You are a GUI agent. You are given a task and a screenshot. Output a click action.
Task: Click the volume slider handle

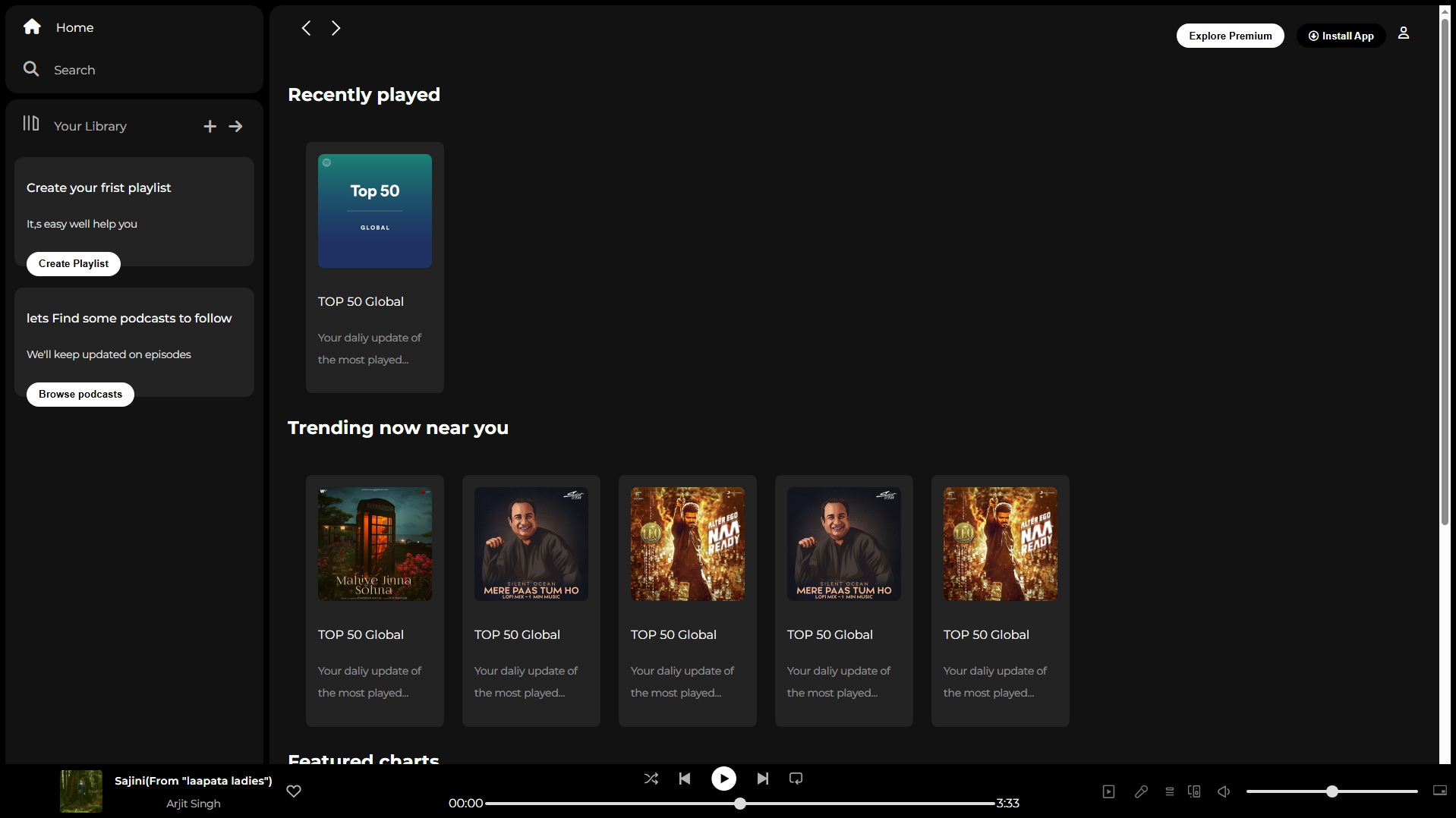pos(1332,791)
